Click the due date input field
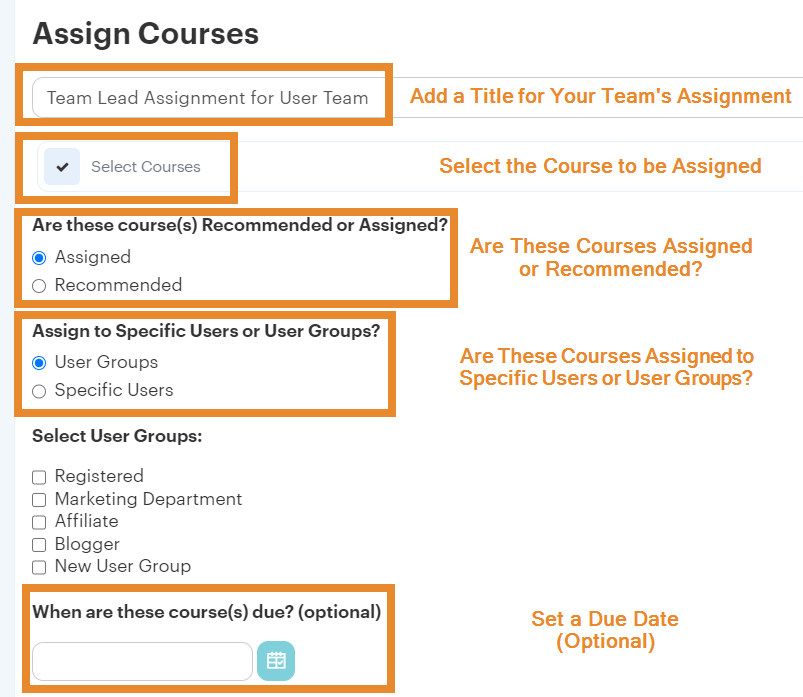Screen dimensions: 803x697 [x=142, y=661]
